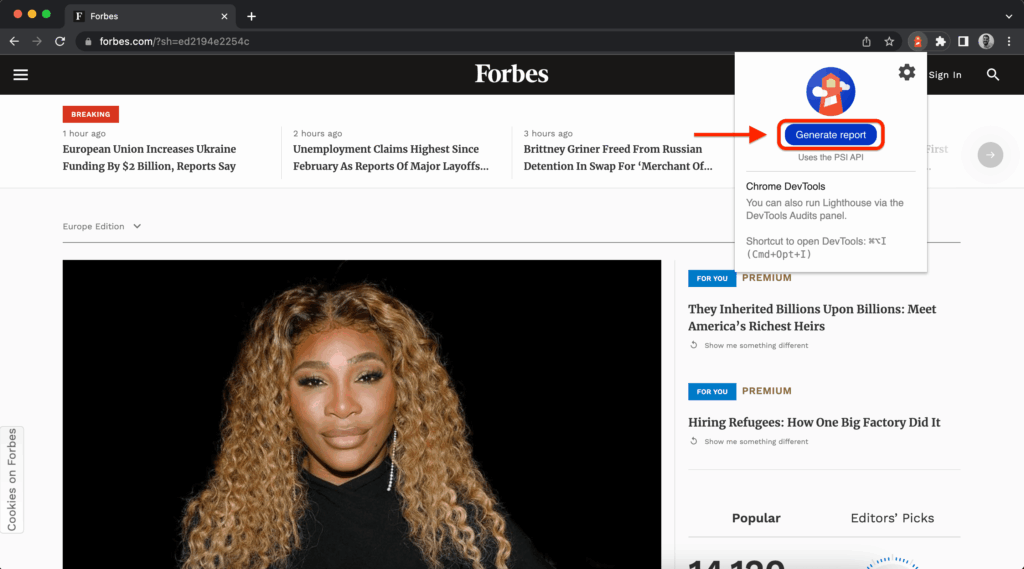The width and height of the screenshot is (1024, 569).
Task: Open Brittney Griner Freed headline
Action: click(x=618, y=157)
